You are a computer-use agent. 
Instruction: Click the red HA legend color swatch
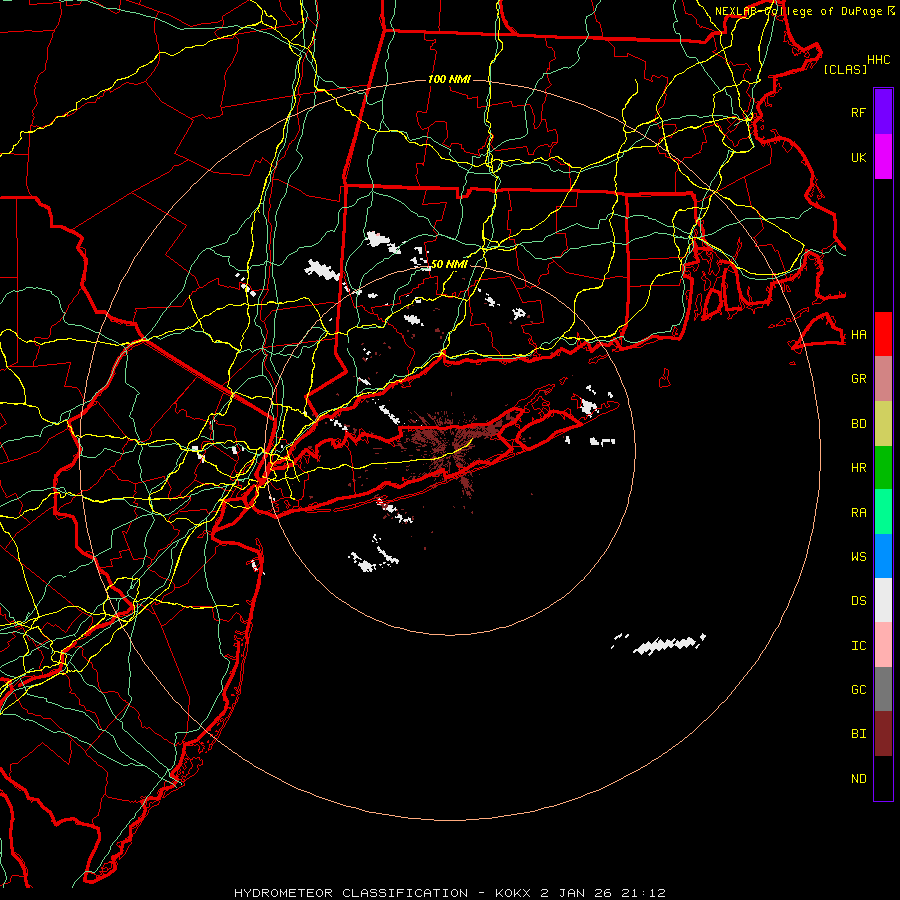883,334
